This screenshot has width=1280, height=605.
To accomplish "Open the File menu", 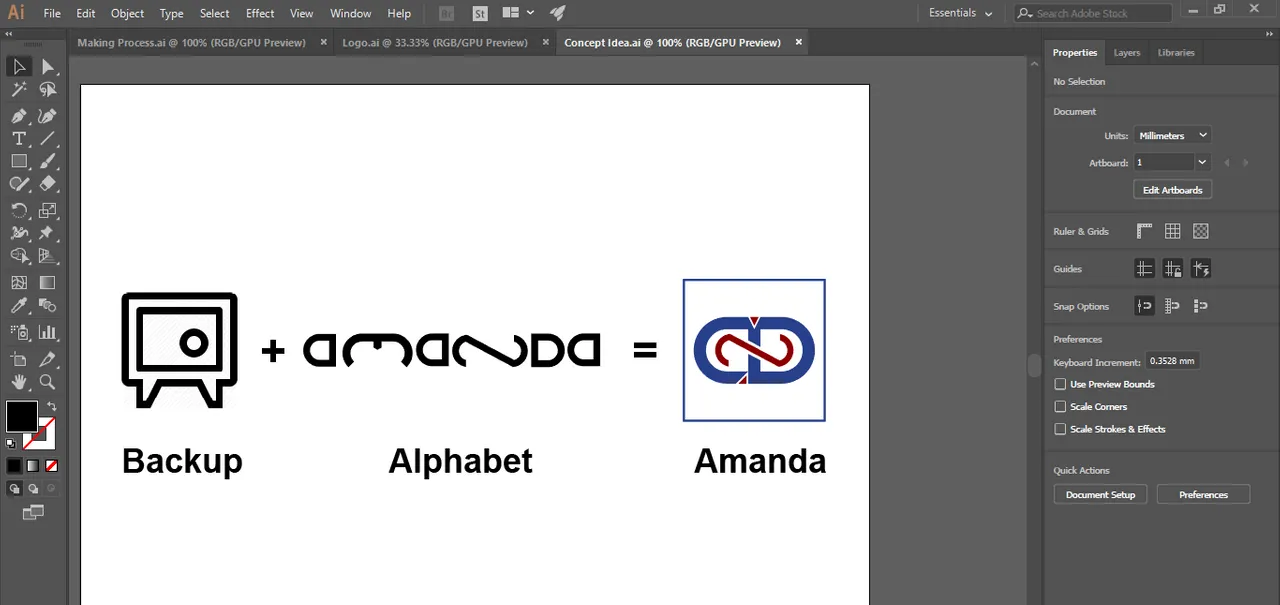I will pos(52,13).
